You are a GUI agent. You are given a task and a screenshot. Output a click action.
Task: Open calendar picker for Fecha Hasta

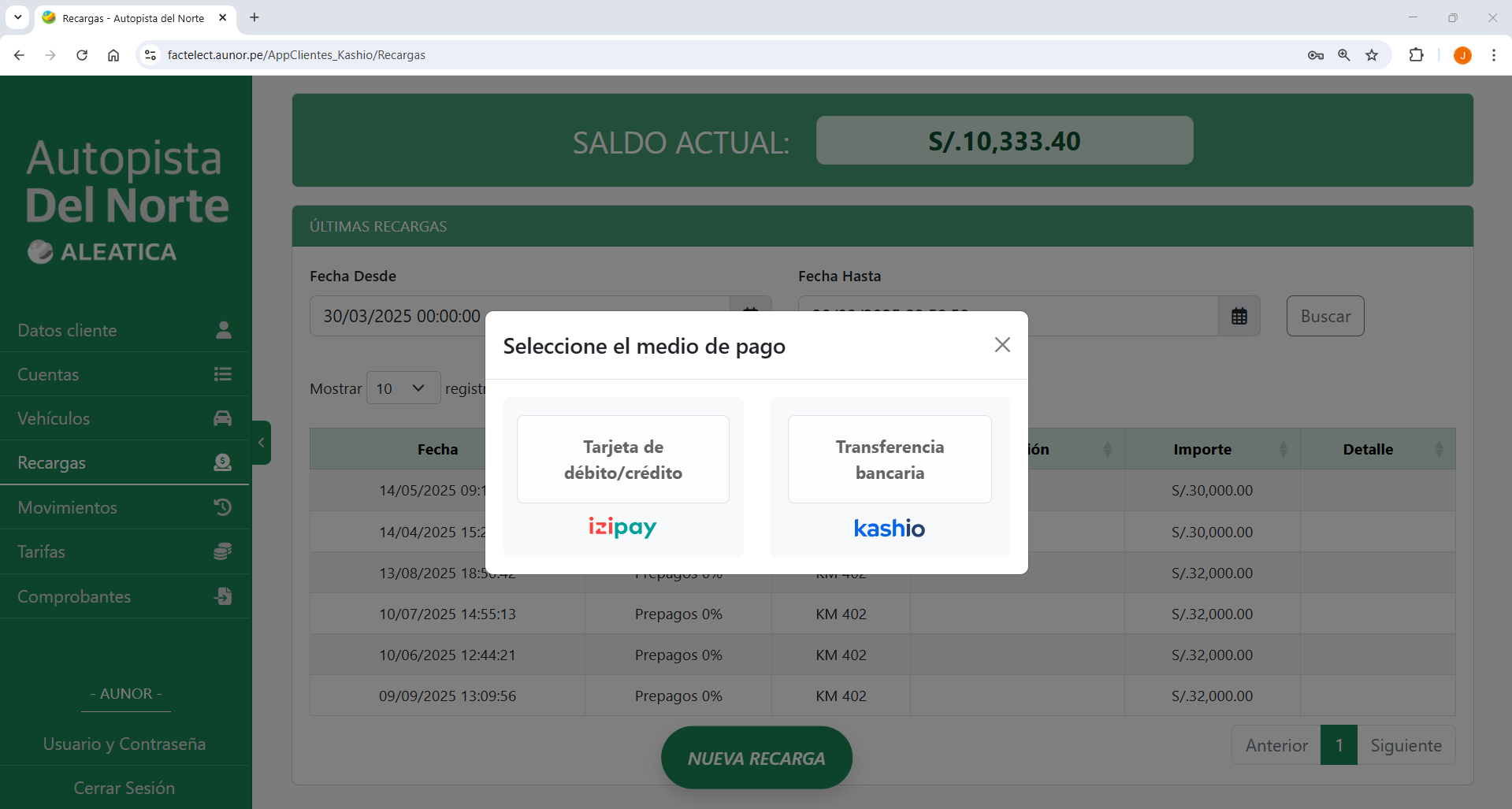coord(1239,316)
